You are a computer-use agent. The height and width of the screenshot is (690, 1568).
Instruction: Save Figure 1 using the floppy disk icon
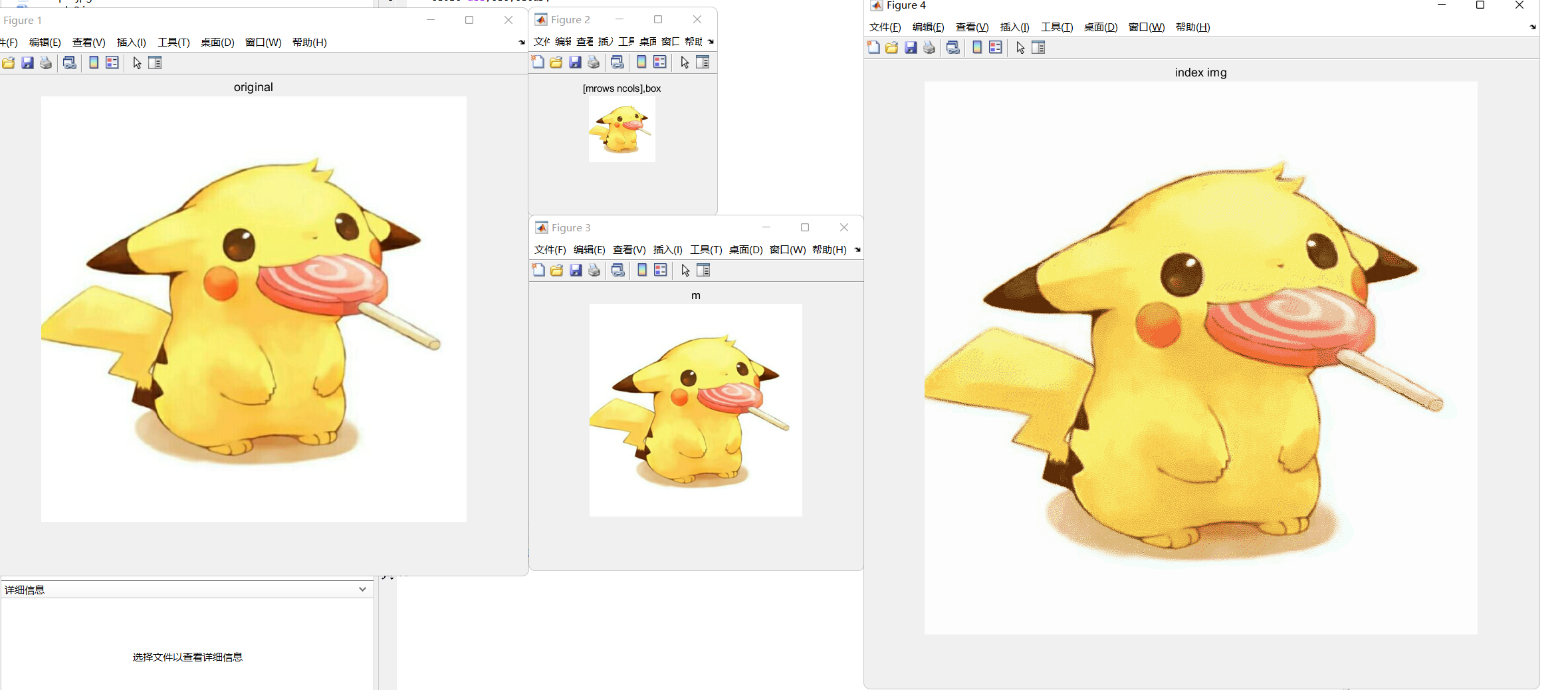tap(27, 63)
